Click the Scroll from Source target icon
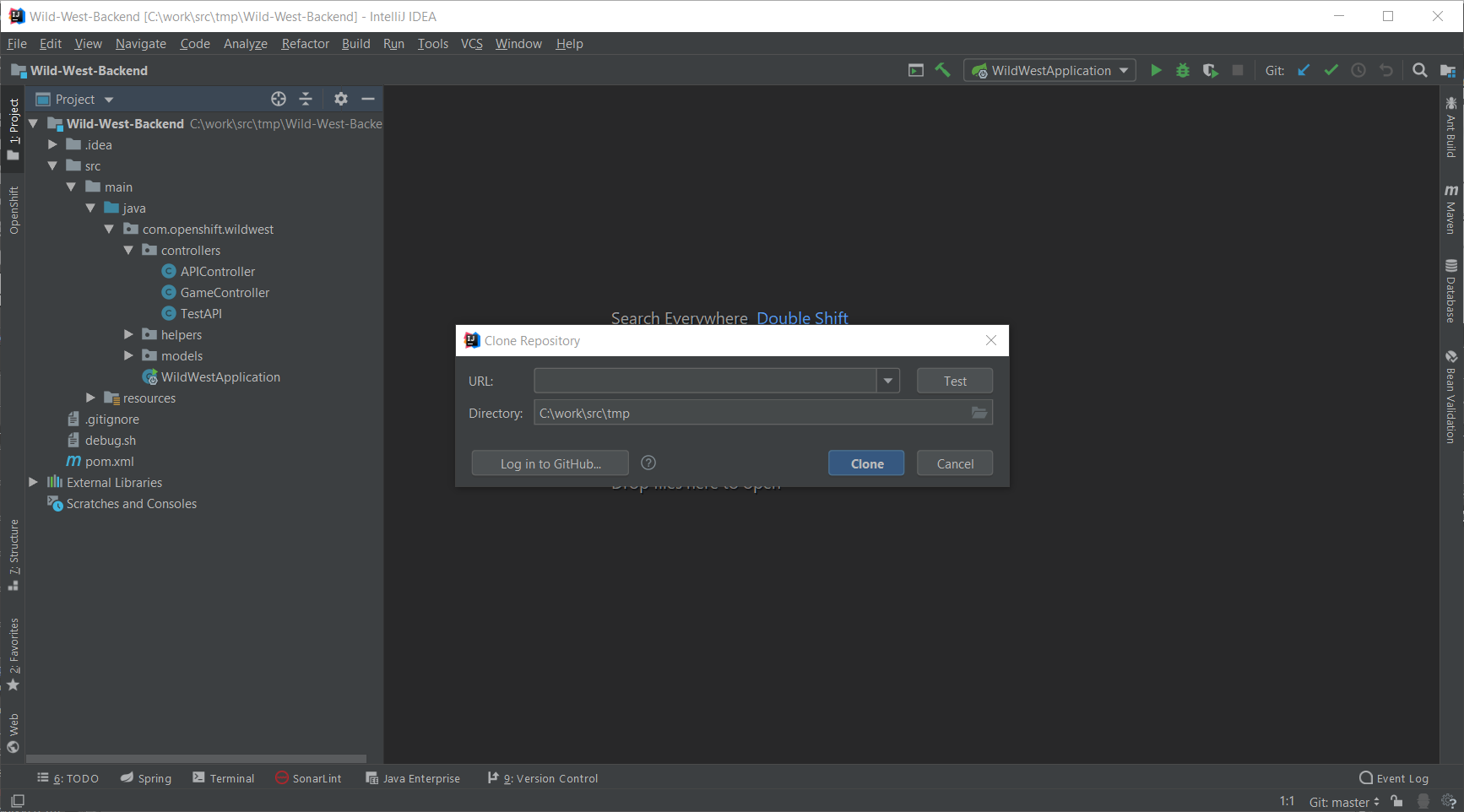 tap(279, 99)
